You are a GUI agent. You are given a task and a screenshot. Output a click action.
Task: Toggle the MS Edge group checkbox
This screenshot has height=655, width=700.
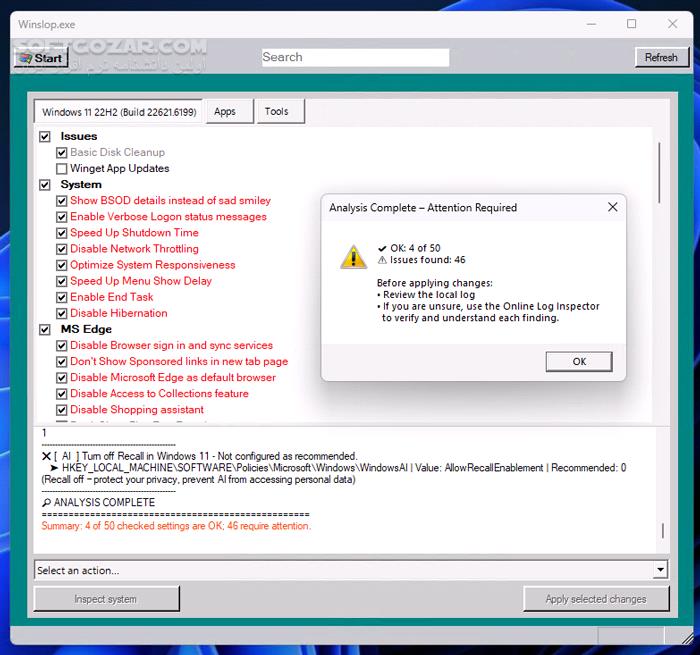coord(45,329)
